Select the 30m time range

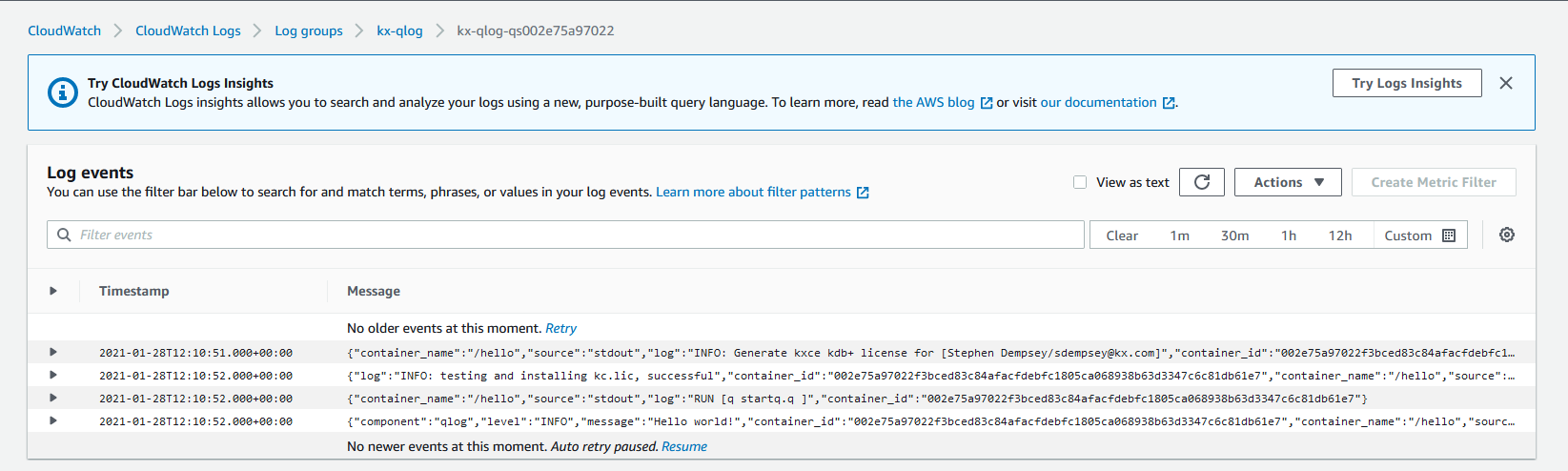(x=1234, y=235)
